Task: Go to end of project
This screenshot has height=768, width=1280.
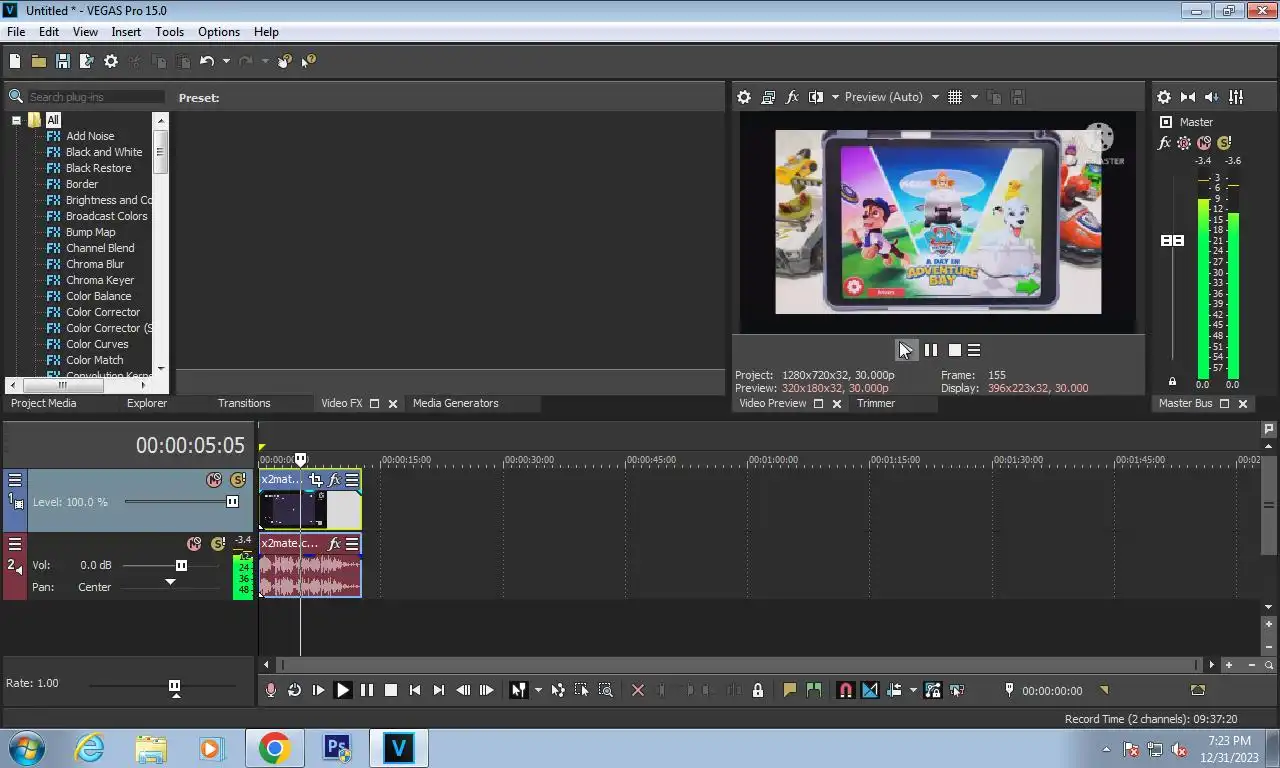Action: pos(439,690)
